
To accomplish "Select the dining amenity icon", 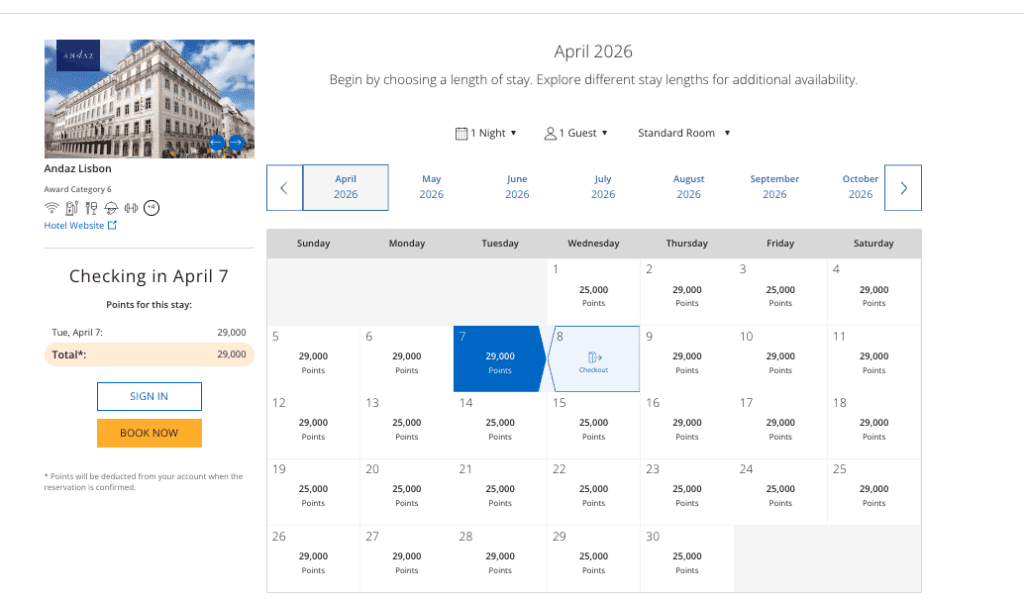I will tap(91, 208).
